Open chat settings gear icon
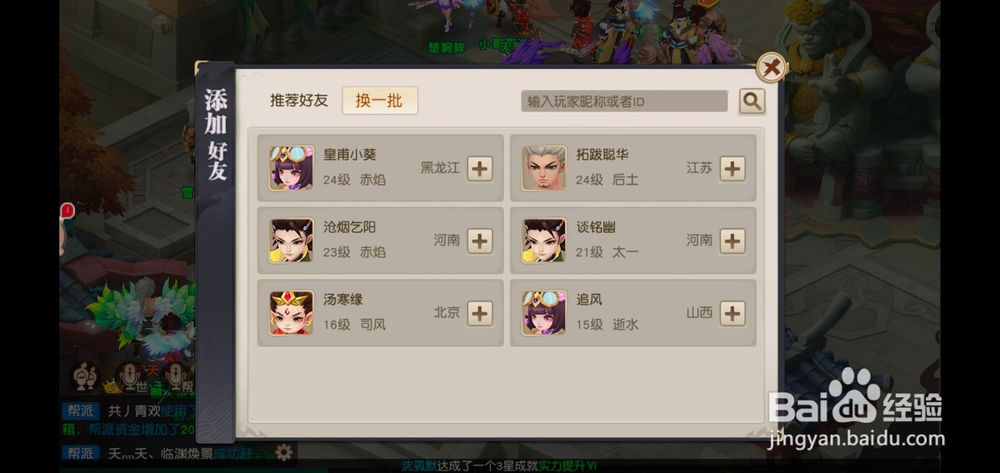The width and height of the screenshot is (1000, 473). [284, 453]
